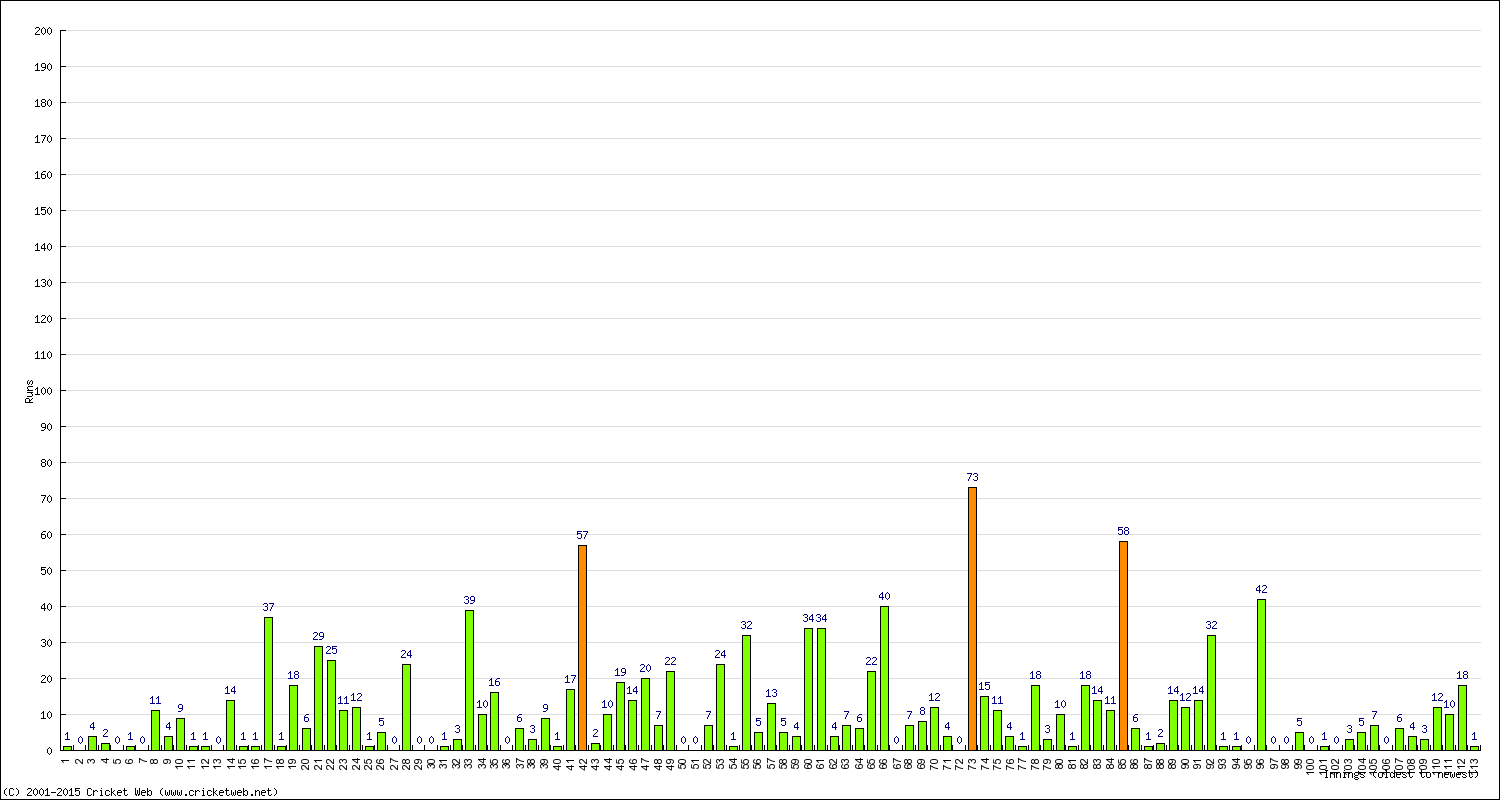Screen dimensions: 1500x800
Task: Click the "200" y-axis label
Action: (x=43, y=31)
